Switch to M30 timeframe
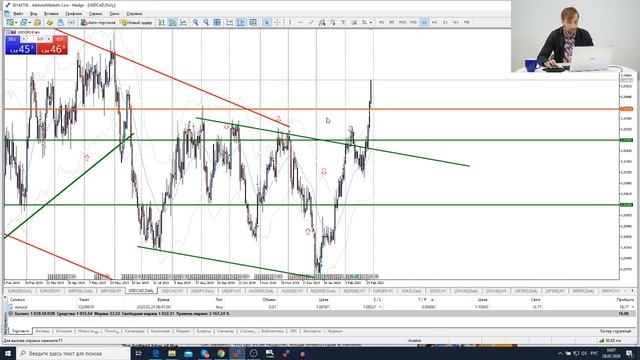The height and width of the screenshot is (360, 640). pyautogui.click(x=413, y=22)
